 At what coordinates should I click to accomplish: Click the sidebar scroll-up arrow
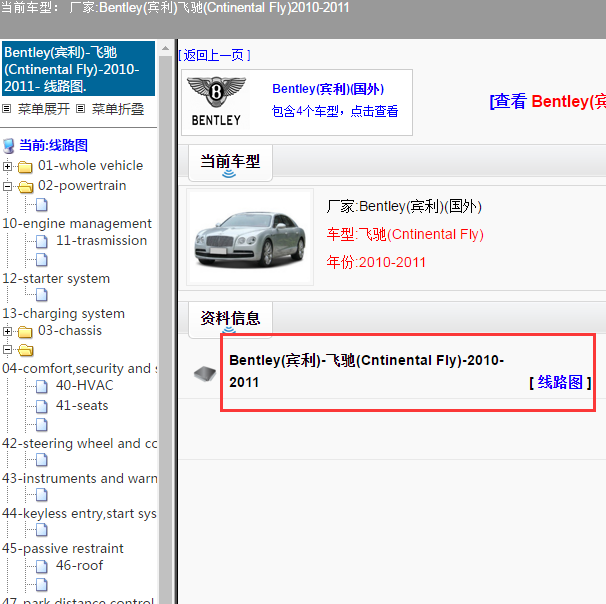pos(165,48)
